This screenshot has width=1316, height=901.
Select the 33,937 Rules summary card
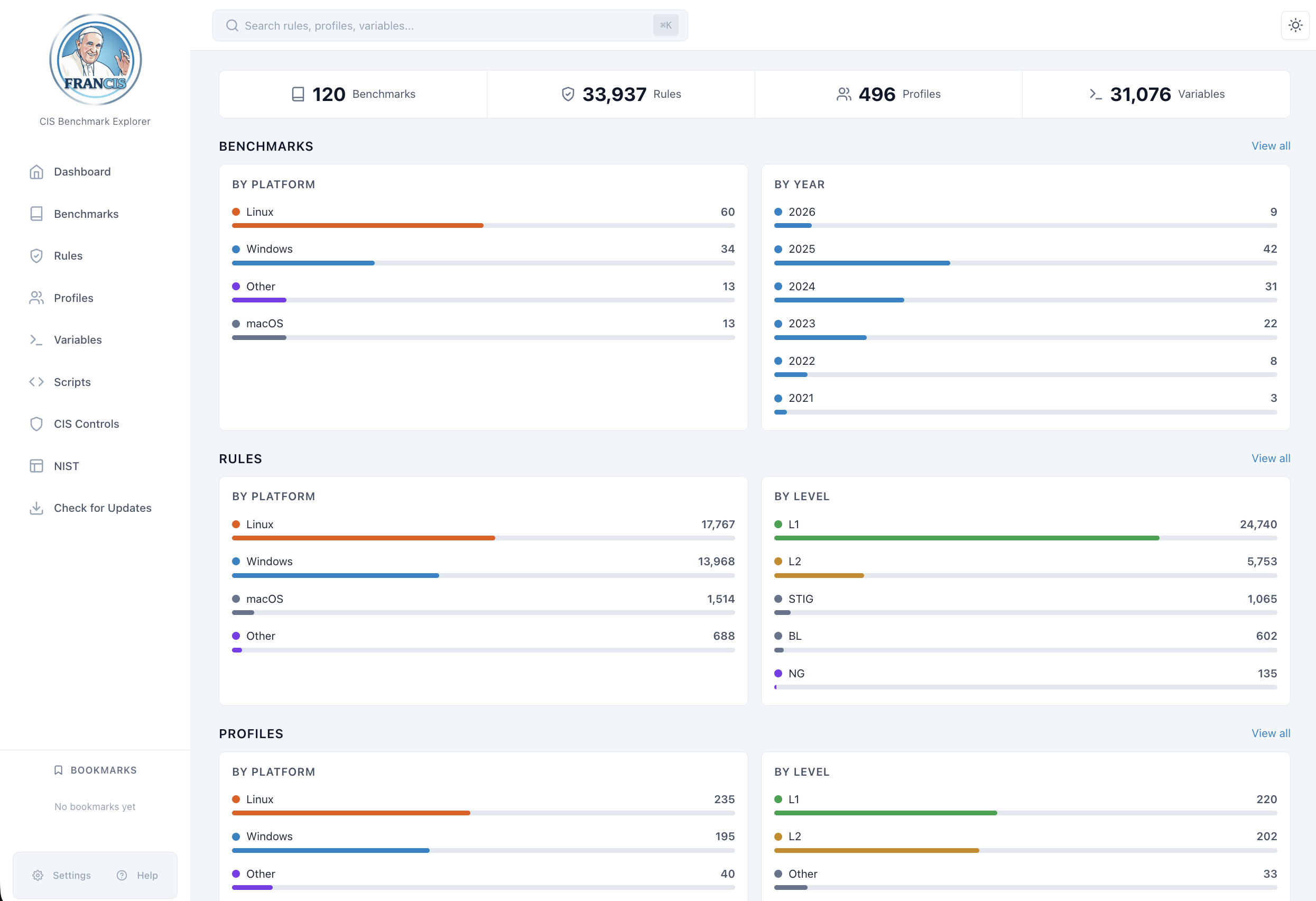click(x=620, y=94)
